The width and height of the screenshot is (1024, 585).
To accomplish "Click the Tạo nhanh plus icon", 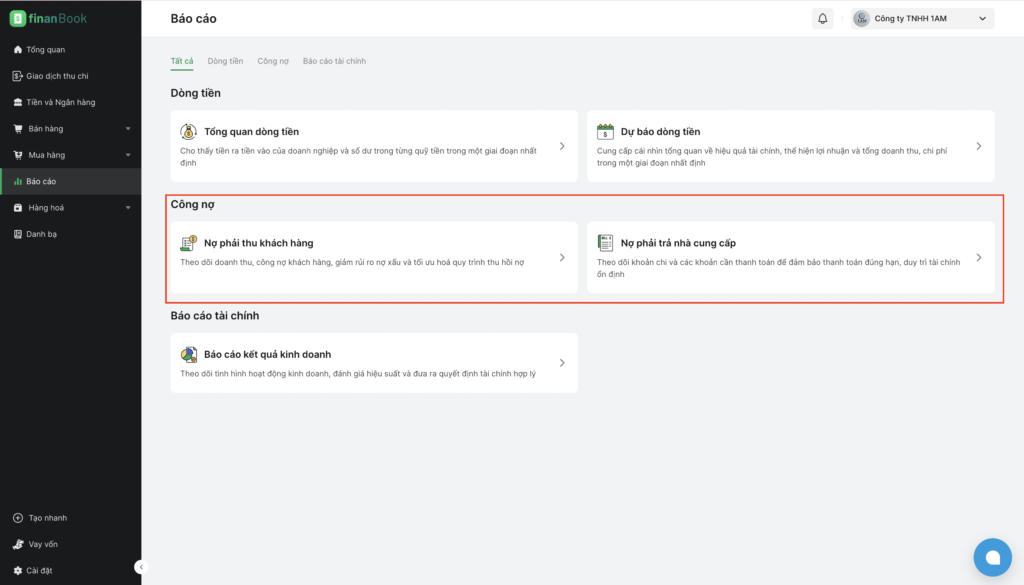I will pyautogui.click(x=18, y=518).
